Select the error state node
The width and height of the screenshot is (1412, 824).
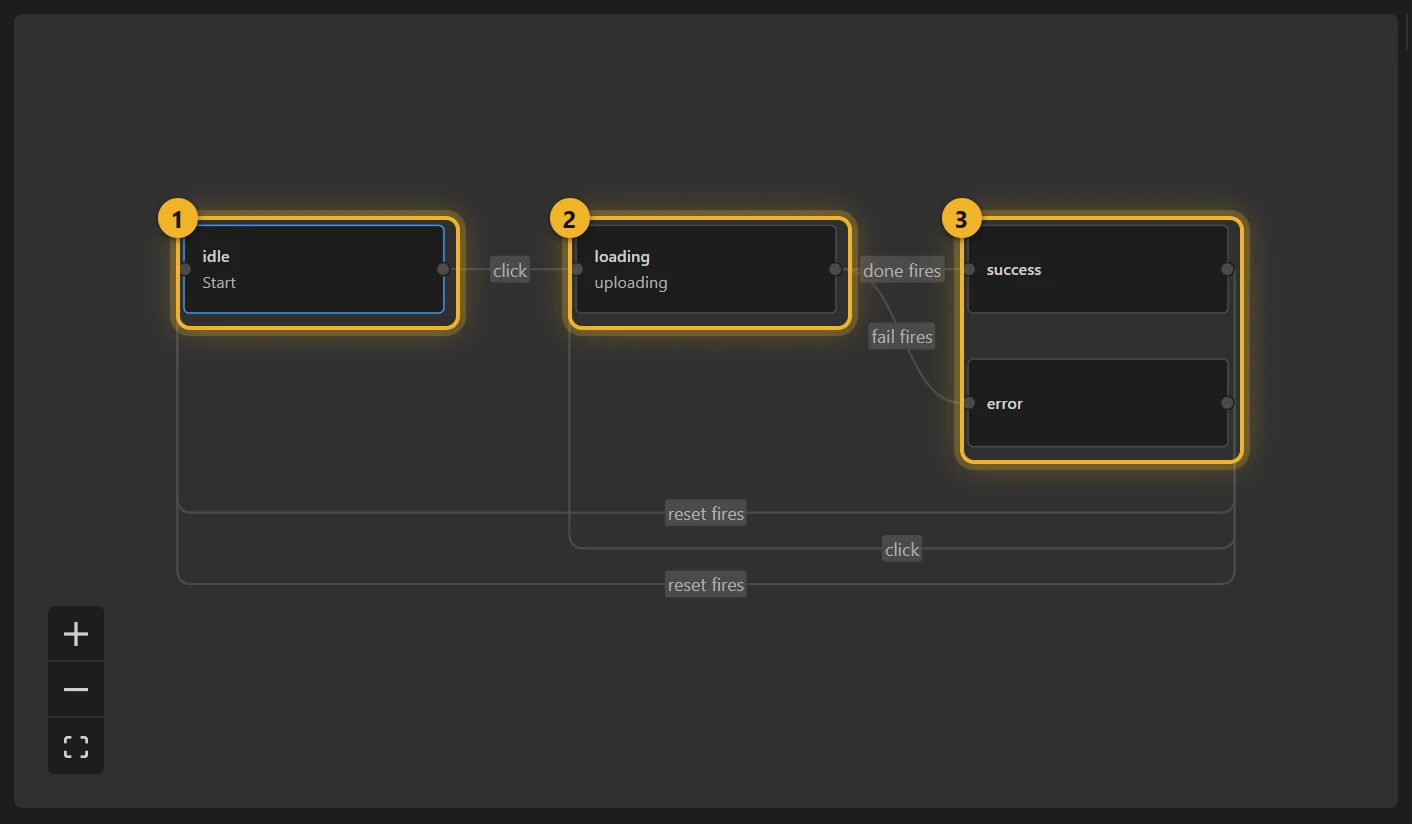[x=1098, y=403]
